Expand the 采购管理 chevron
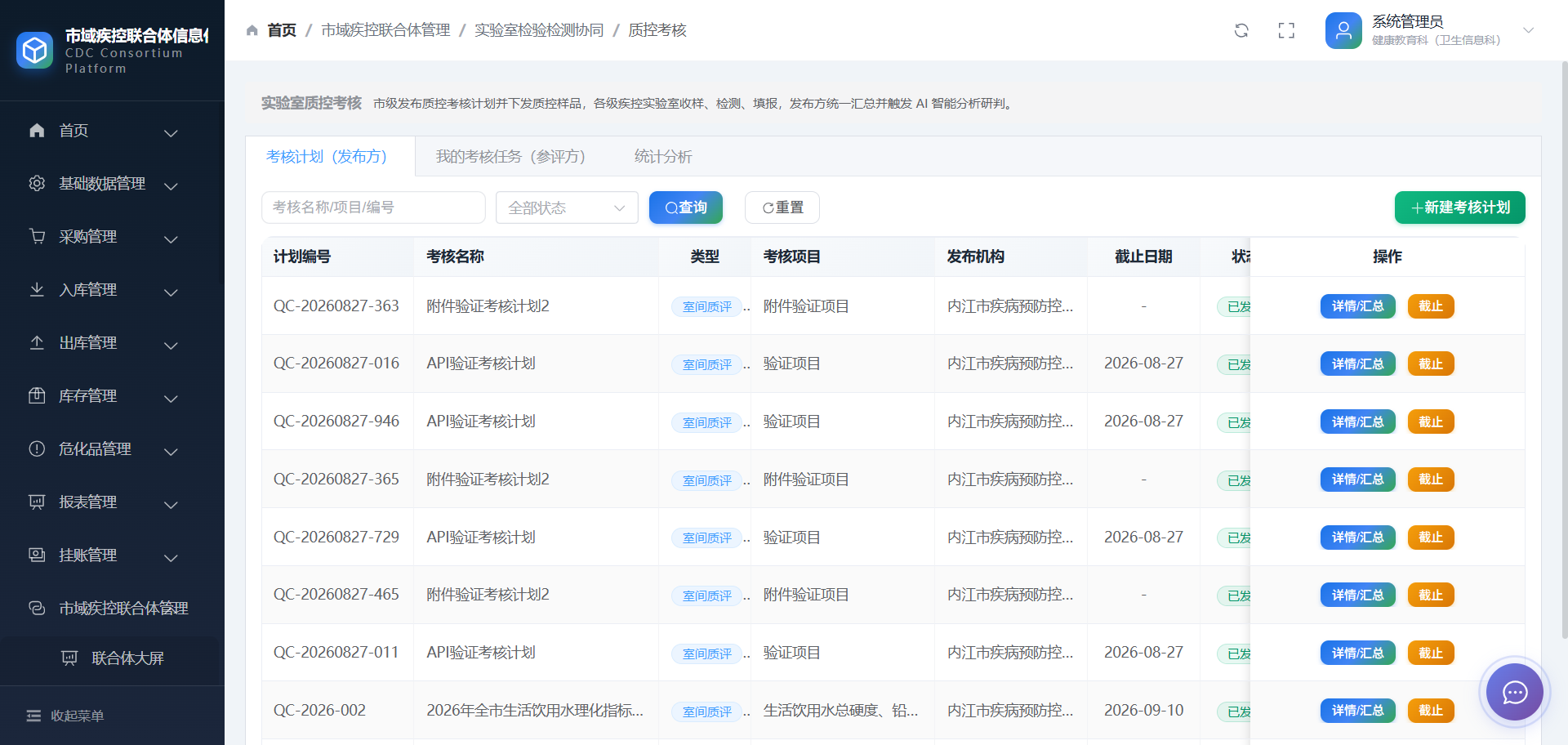Screen dimensions: 1568x745 tap(171, 239)
